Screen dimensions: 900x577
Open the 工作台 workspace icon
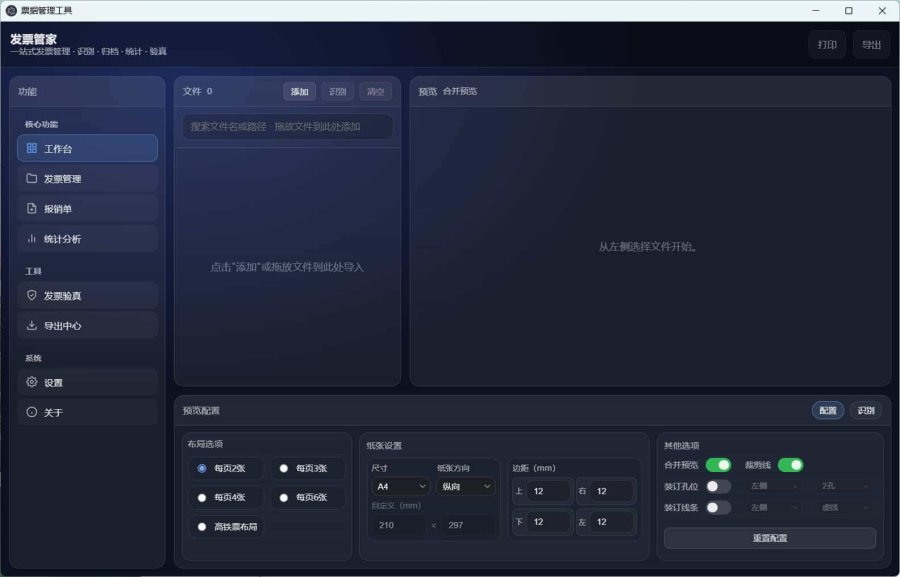[x=32, y=148]
